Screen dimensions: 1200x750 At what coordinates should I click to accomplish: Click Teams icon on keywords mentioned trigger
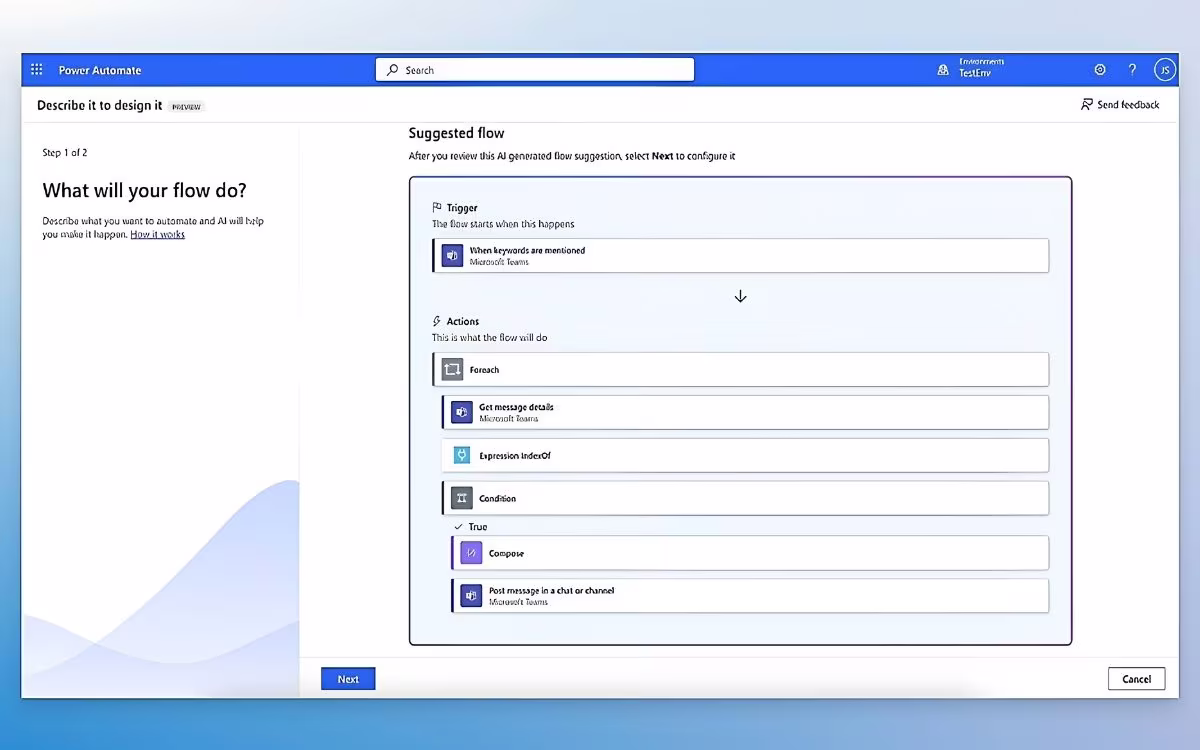click(x=452, y=255)
